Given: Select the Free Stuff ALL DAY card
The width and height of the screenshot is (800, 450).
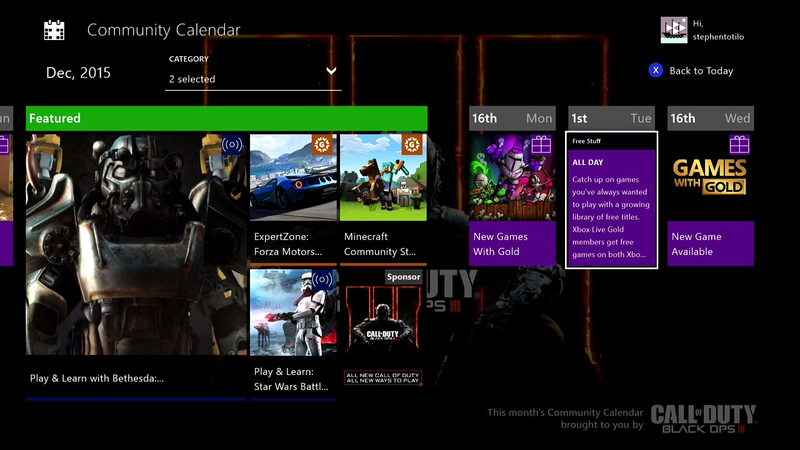Looking at the screenshot, I should tap(611, 199).
